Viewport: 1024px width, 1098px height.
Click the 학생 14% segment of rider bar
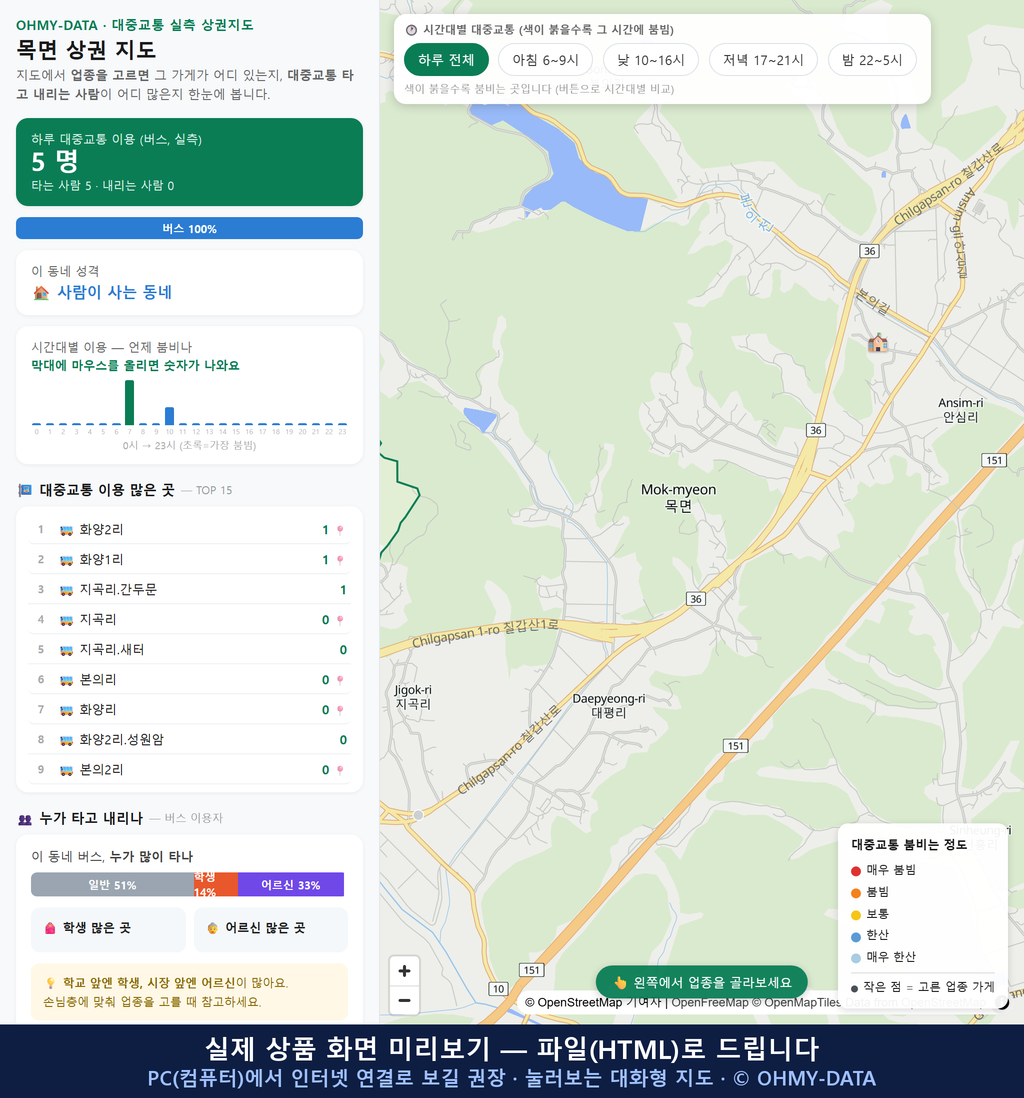click(216, 884)
